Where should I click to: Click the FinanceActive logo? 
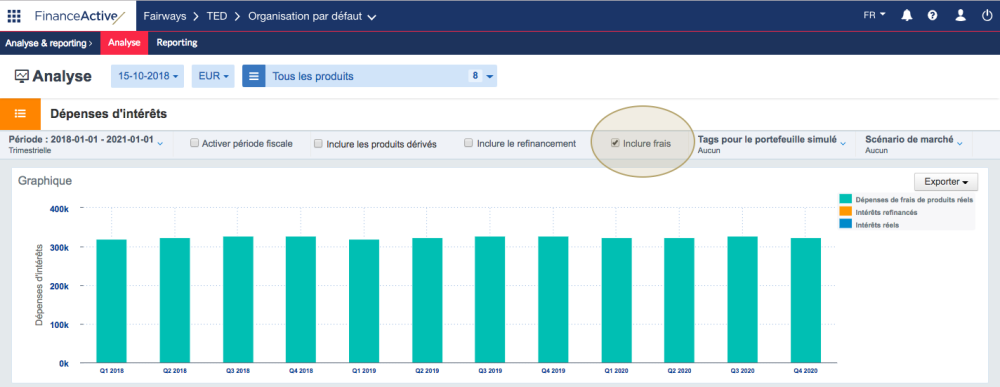coord(80,16)
